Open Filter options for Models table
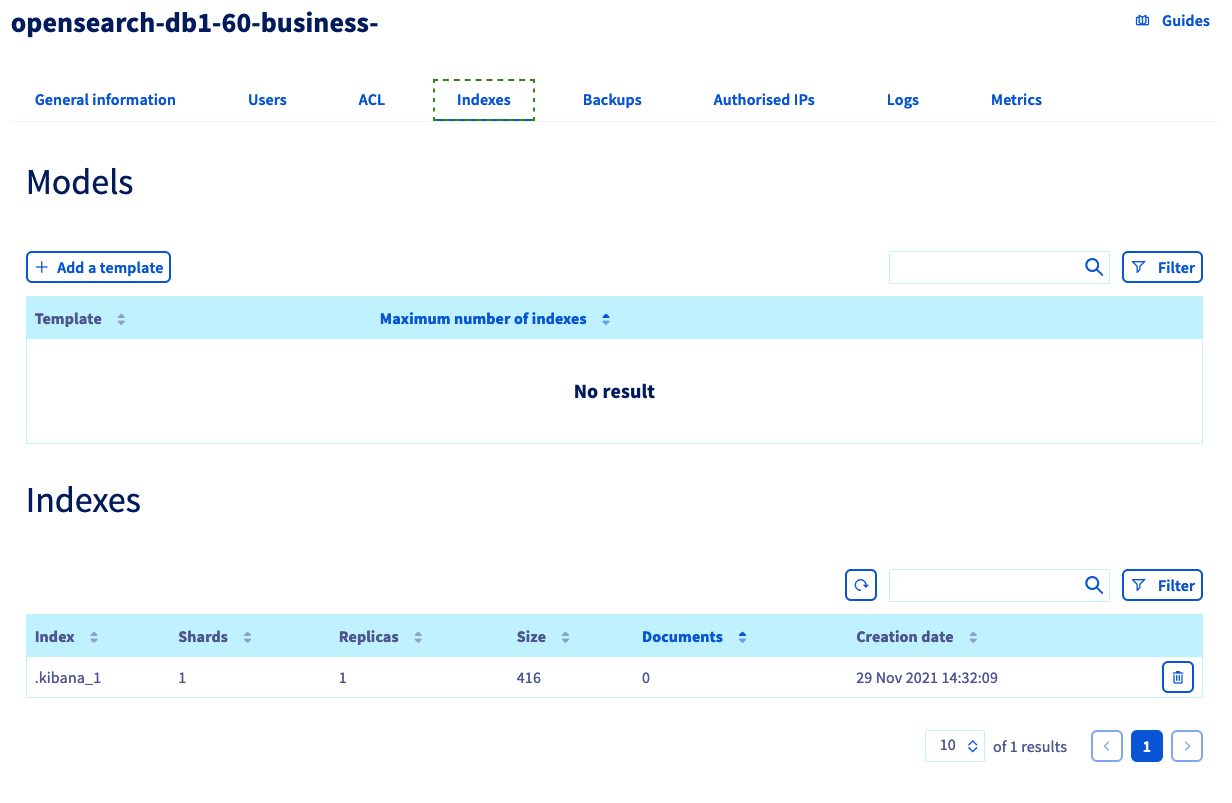 coord(1162,267)
